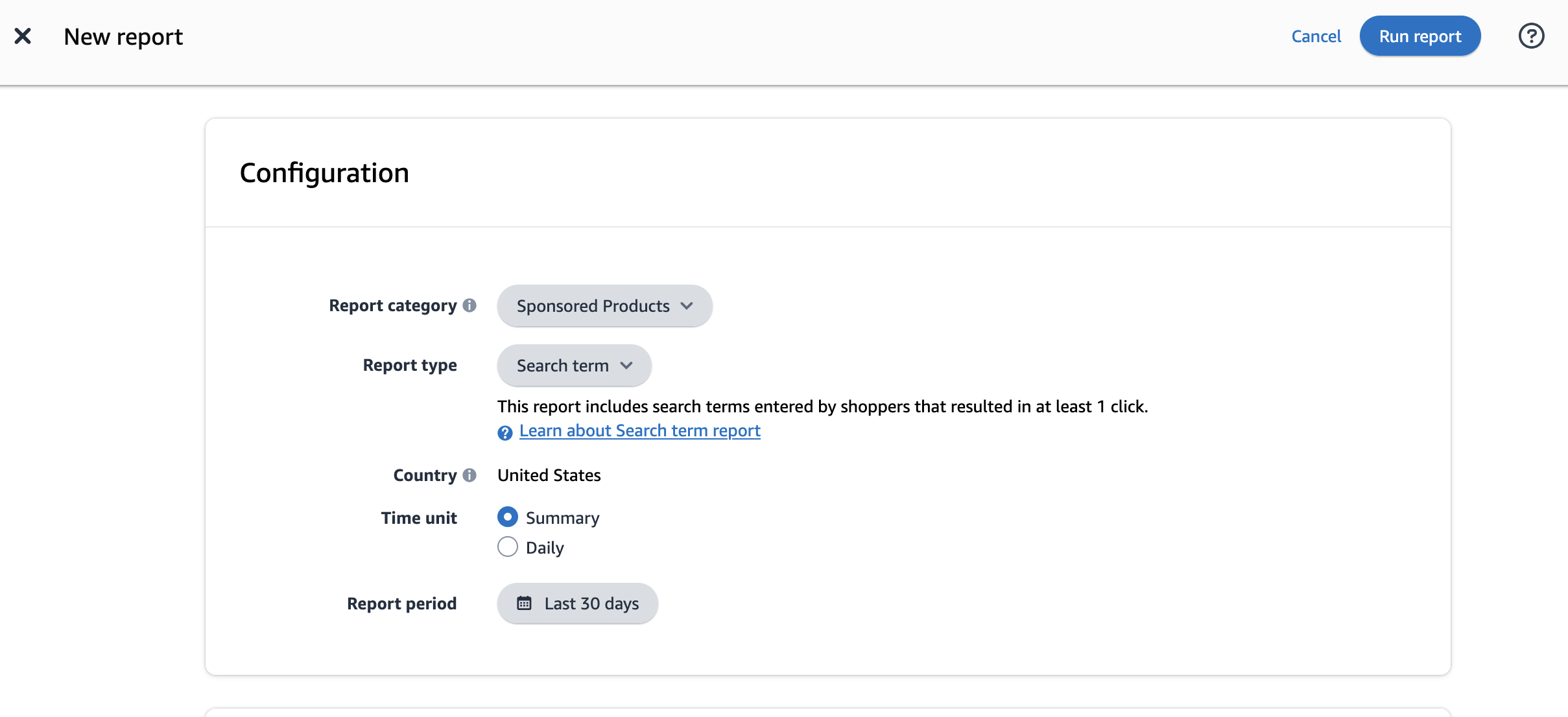The height and width of the screenshot is (717, 1568).
Task: Click the Run report button icon
Action: 1420,36
